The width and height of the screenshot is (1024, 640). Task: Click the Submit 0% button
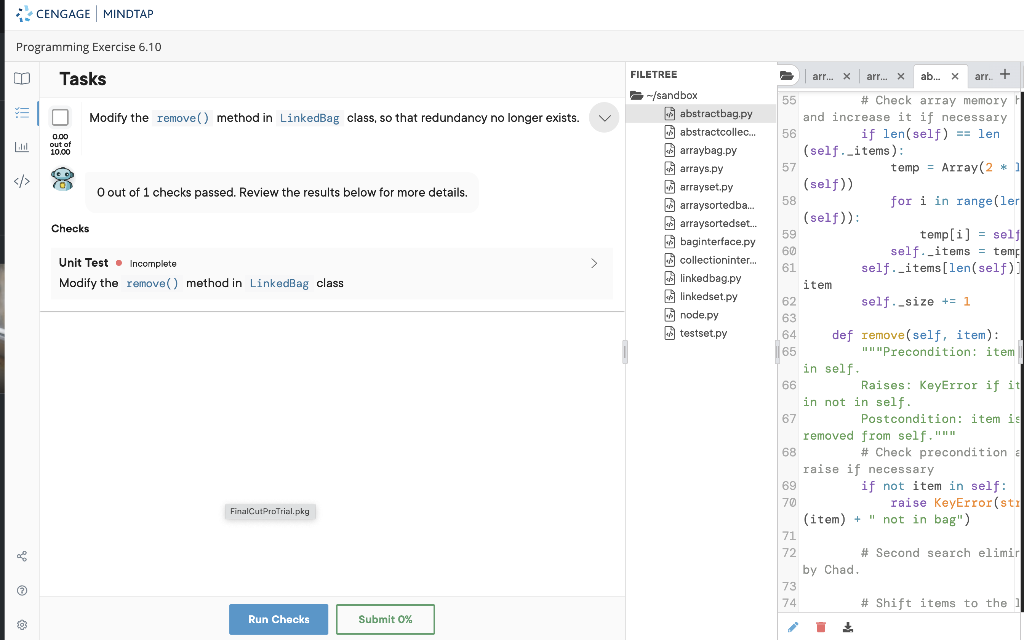[385, 619]
